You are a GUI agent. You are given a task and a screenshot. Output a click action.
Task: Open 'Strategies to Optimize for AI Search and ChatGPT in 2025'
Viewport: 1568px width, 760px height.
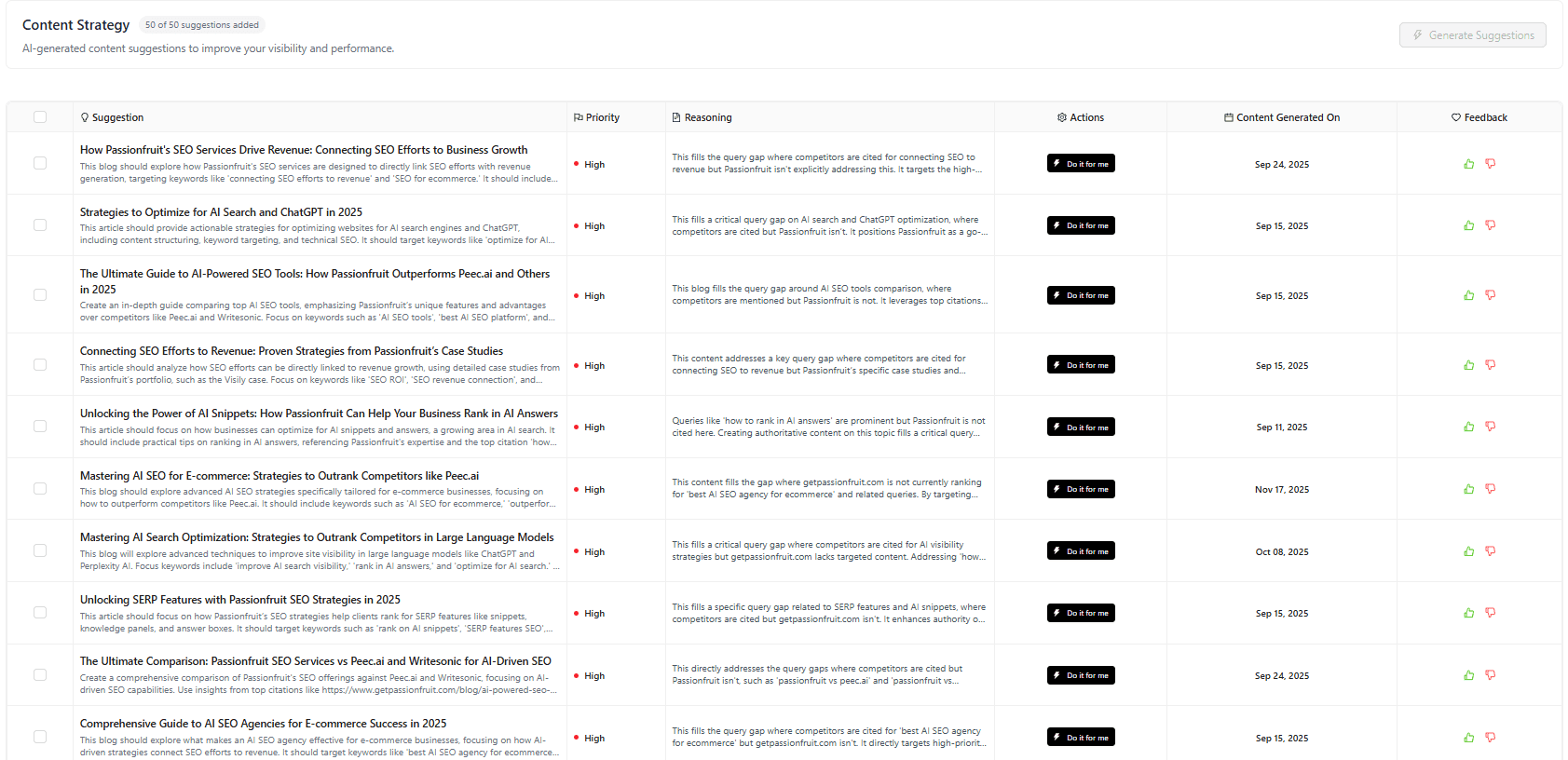(x=221, y=212)
